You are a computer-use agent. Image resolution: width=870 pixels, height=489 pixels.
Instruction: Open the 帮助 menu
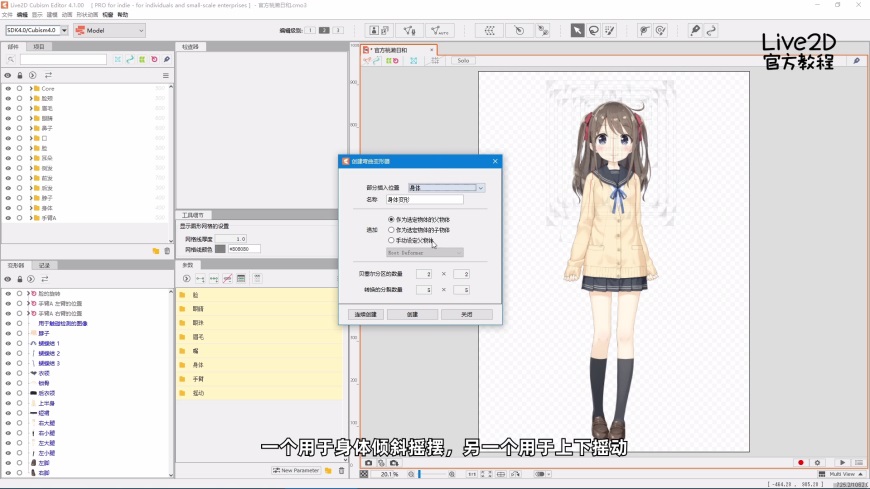(x=123, y=14)
